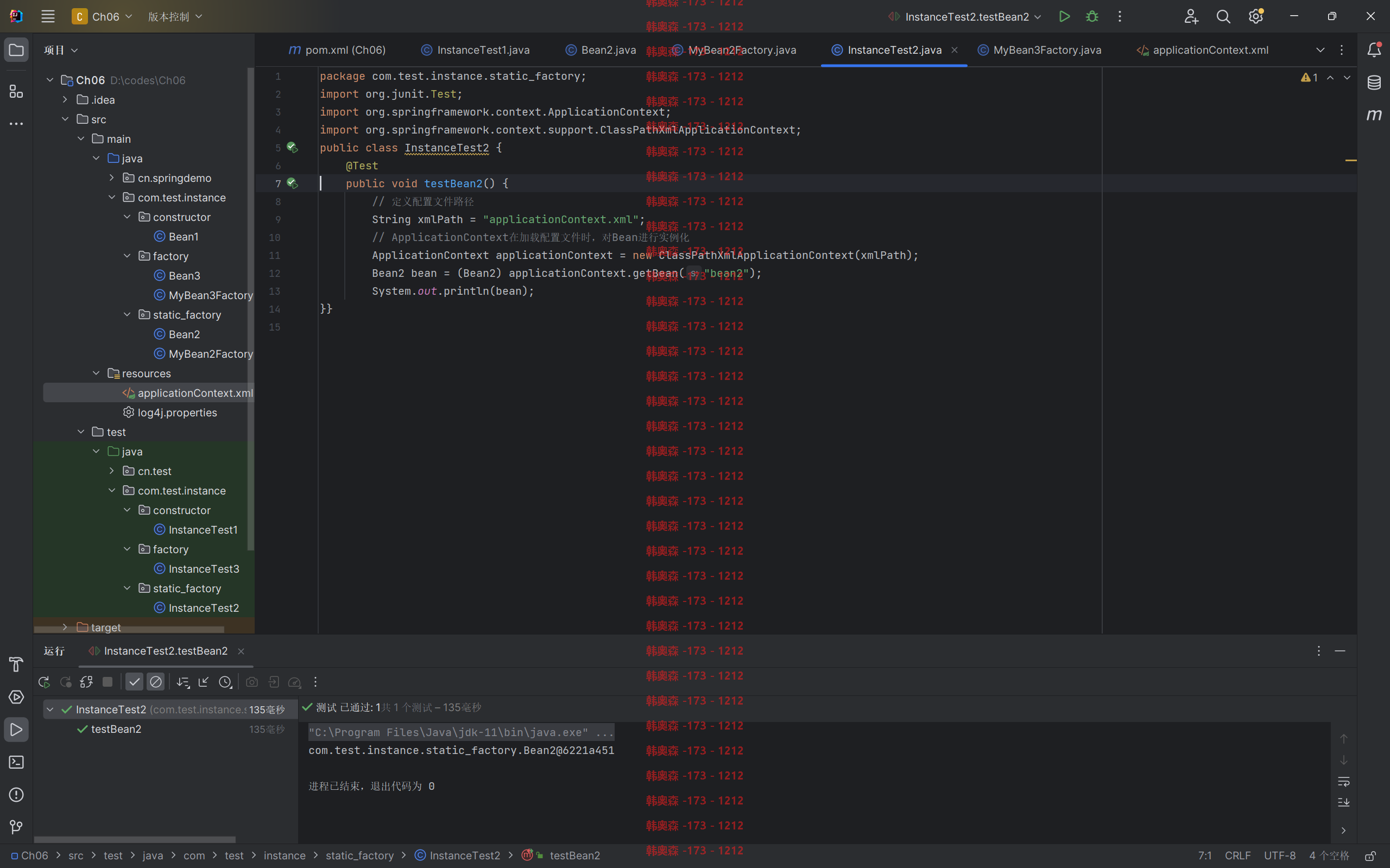The image size is (1390, 868).
Task: Switch to InstanceTest1.java tab
Action: coord(475,50)
